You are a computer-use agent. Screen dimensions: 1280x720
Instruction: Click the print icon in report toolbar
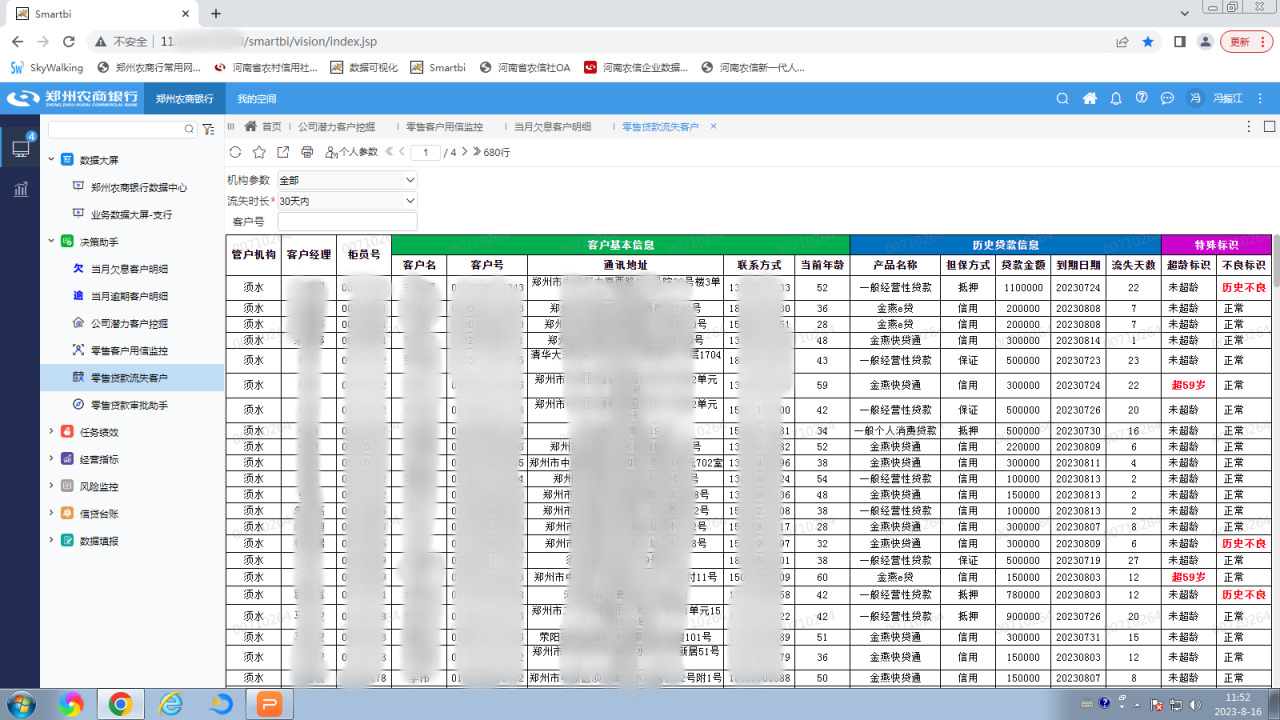coord(307,152)
